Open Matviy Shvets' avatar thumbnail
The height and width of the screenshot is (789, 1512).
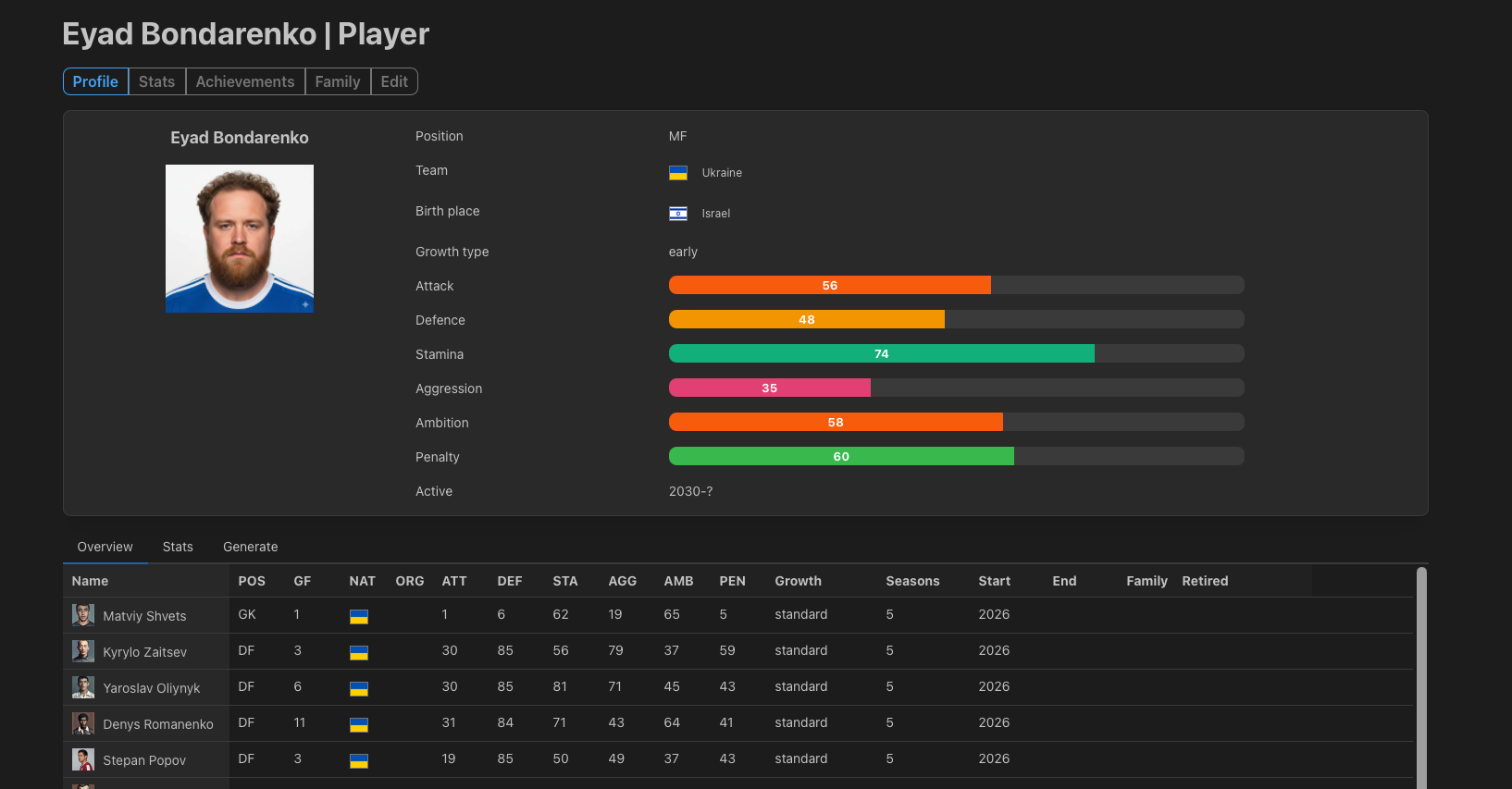[83, 615]
